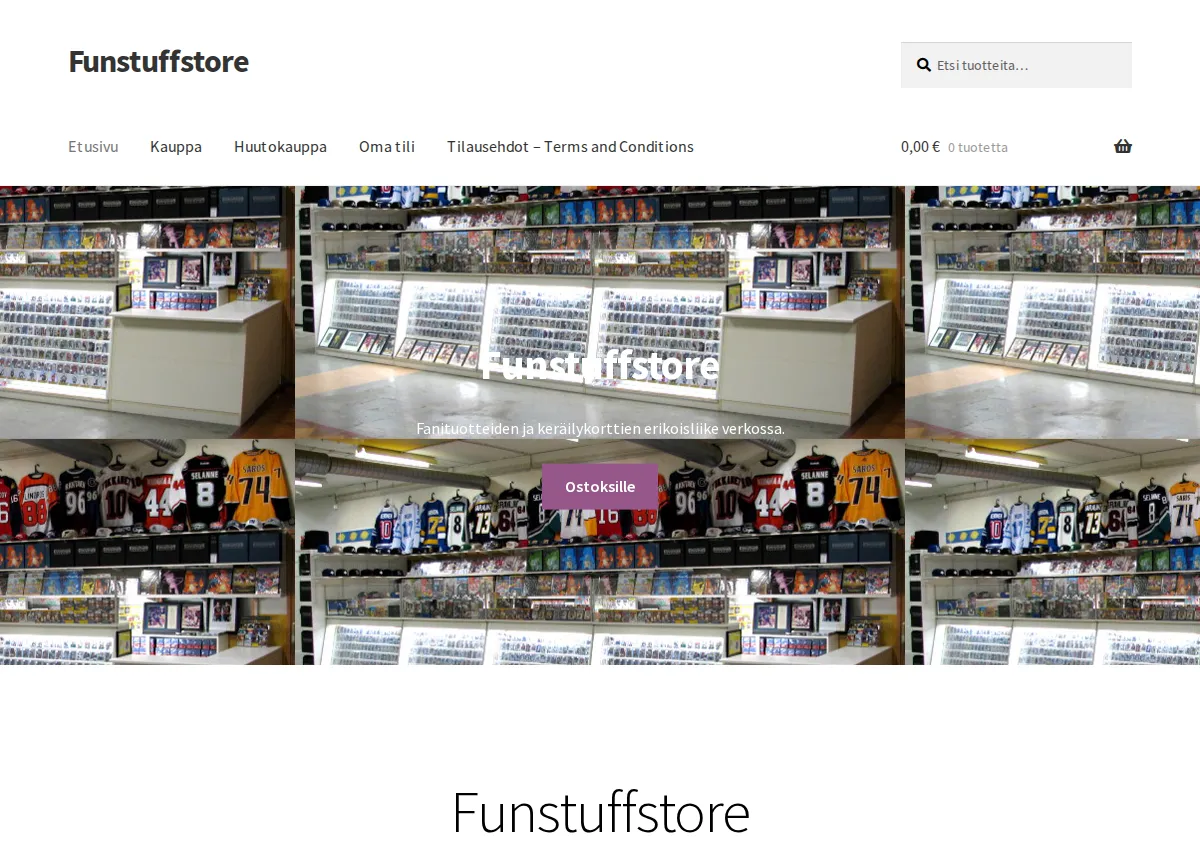Open the Oma tili menu item
This screenshot has width=1200, height=850.
(387, 146)
